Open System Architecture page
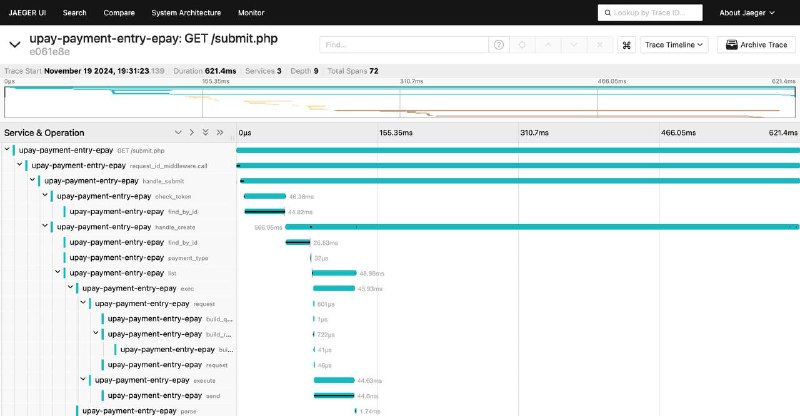Image resolution: width=800 pixels, height=416 pixels. (186, 13)
